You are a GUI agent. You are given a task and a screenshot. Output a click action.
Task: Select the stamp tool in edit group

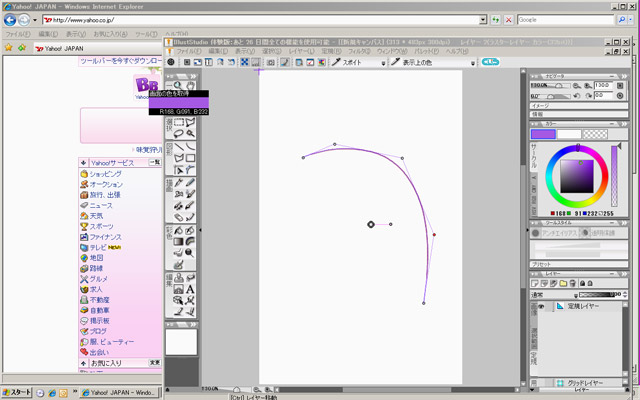tap(179, 278)
